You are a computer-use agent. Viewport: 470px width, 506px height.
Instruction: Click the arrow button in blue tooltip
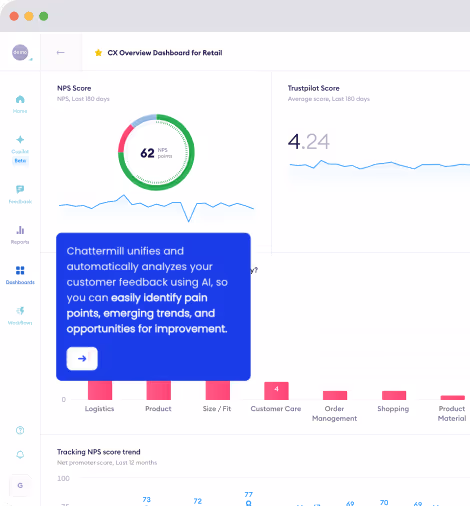[x=82, y=358]
